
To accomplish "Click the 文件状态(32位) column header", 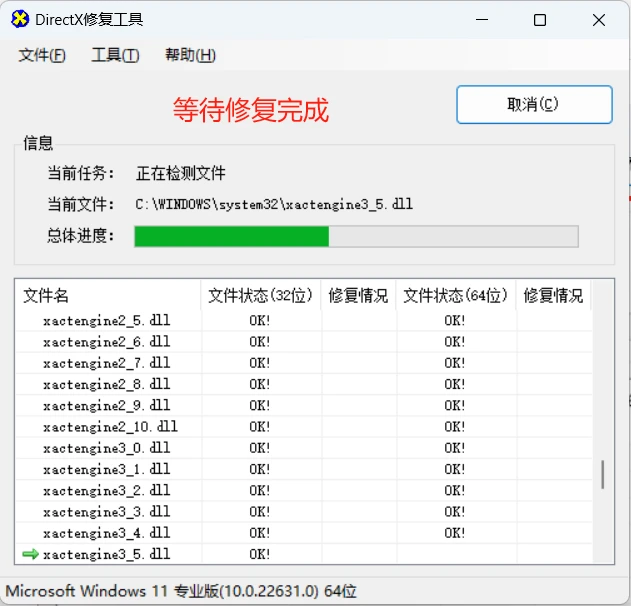I will click(x=260, y=296).
